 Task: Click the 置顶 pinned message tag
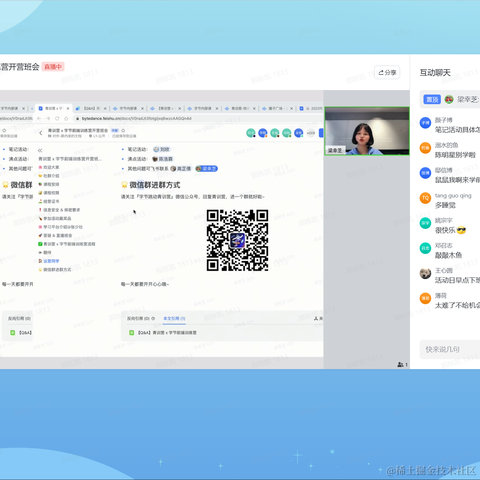(x=432, y=99)
